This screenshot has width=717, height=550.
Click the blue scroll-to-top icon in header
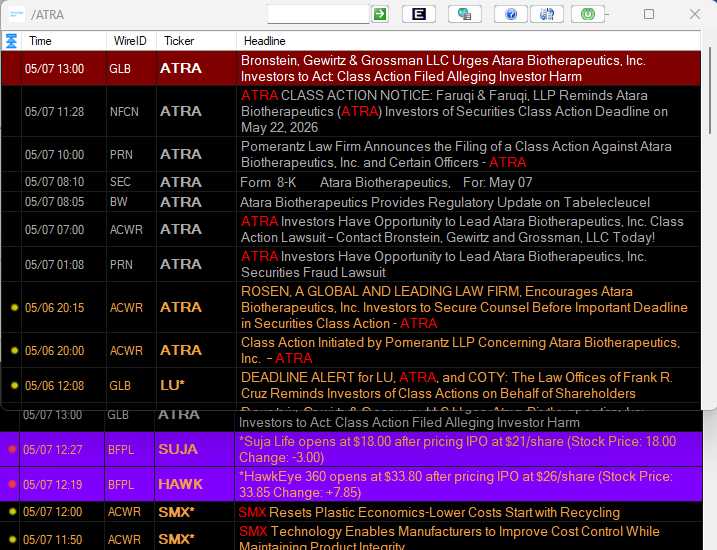(x=11, y=41)
